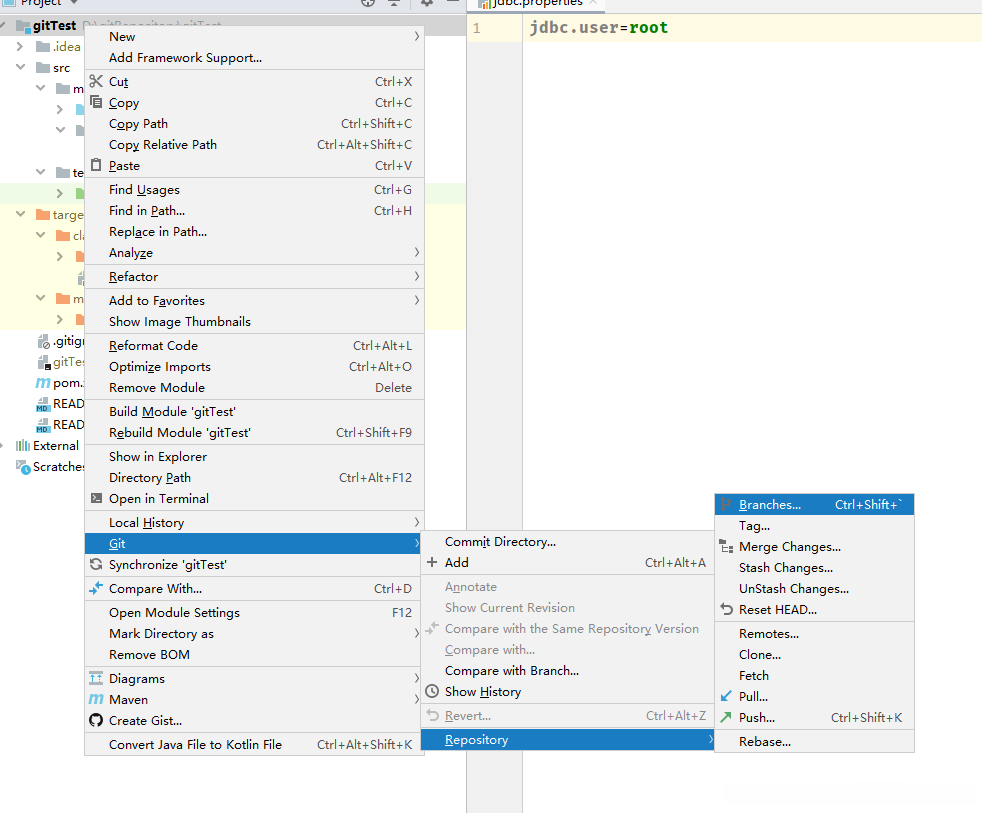Open the Add to Favorites submenu
Viewport: 982px width, 813px height.
254,300
